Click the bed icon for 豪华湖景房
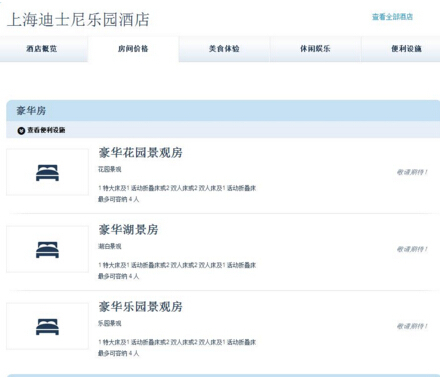Screen dimensions: 440x378 47,250
